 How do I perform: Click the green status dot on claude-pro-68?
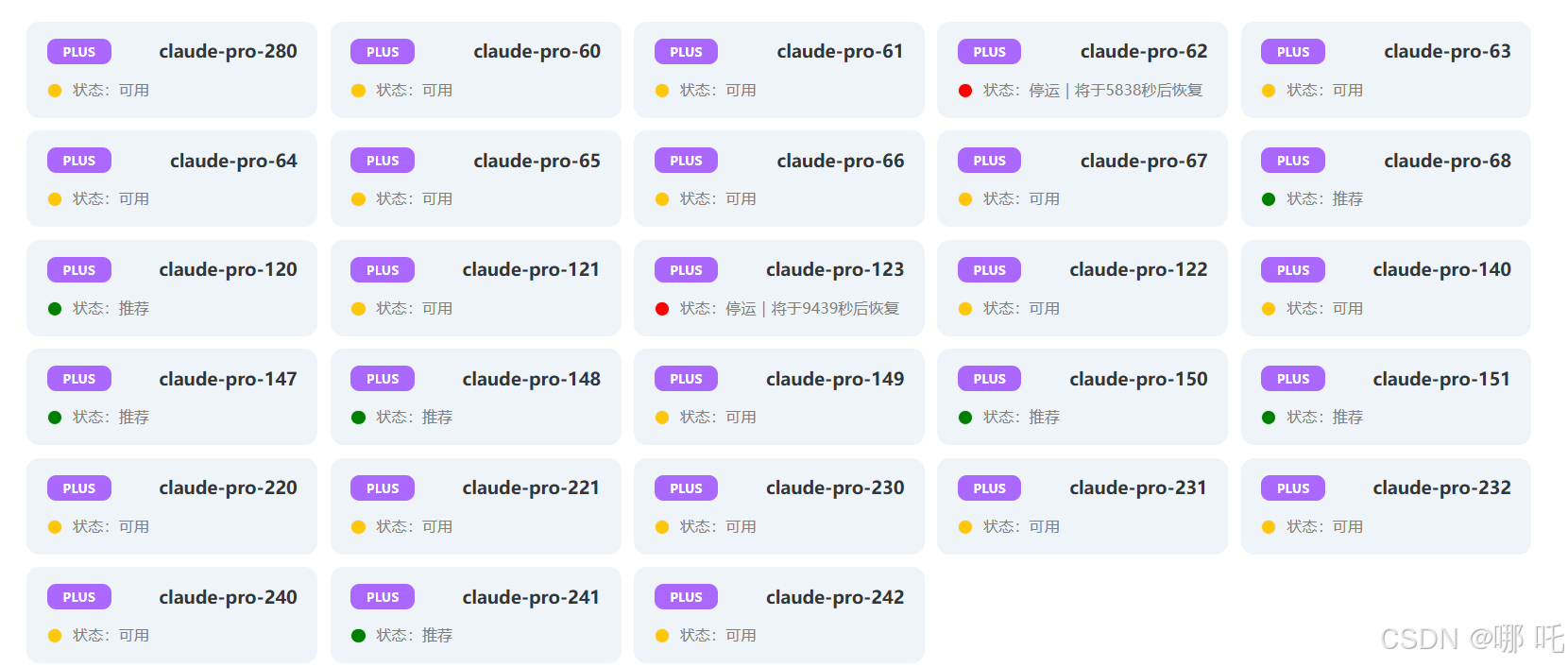pyautogui.click(x=1269, y=199)
